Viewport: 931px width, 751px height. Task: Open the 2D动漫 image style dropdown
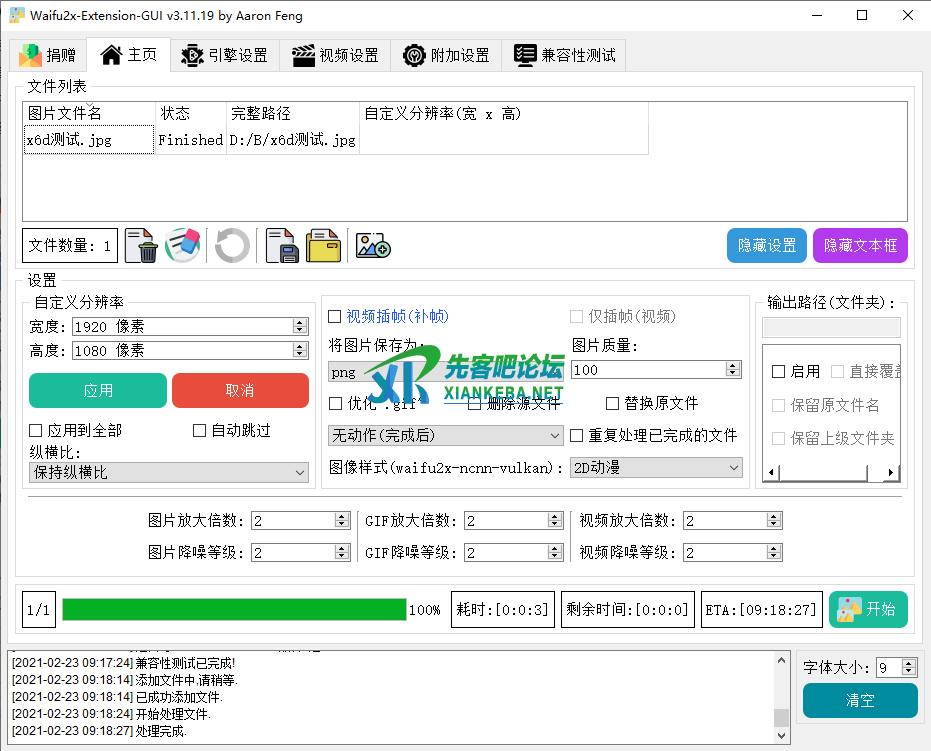tap(656, 467)
